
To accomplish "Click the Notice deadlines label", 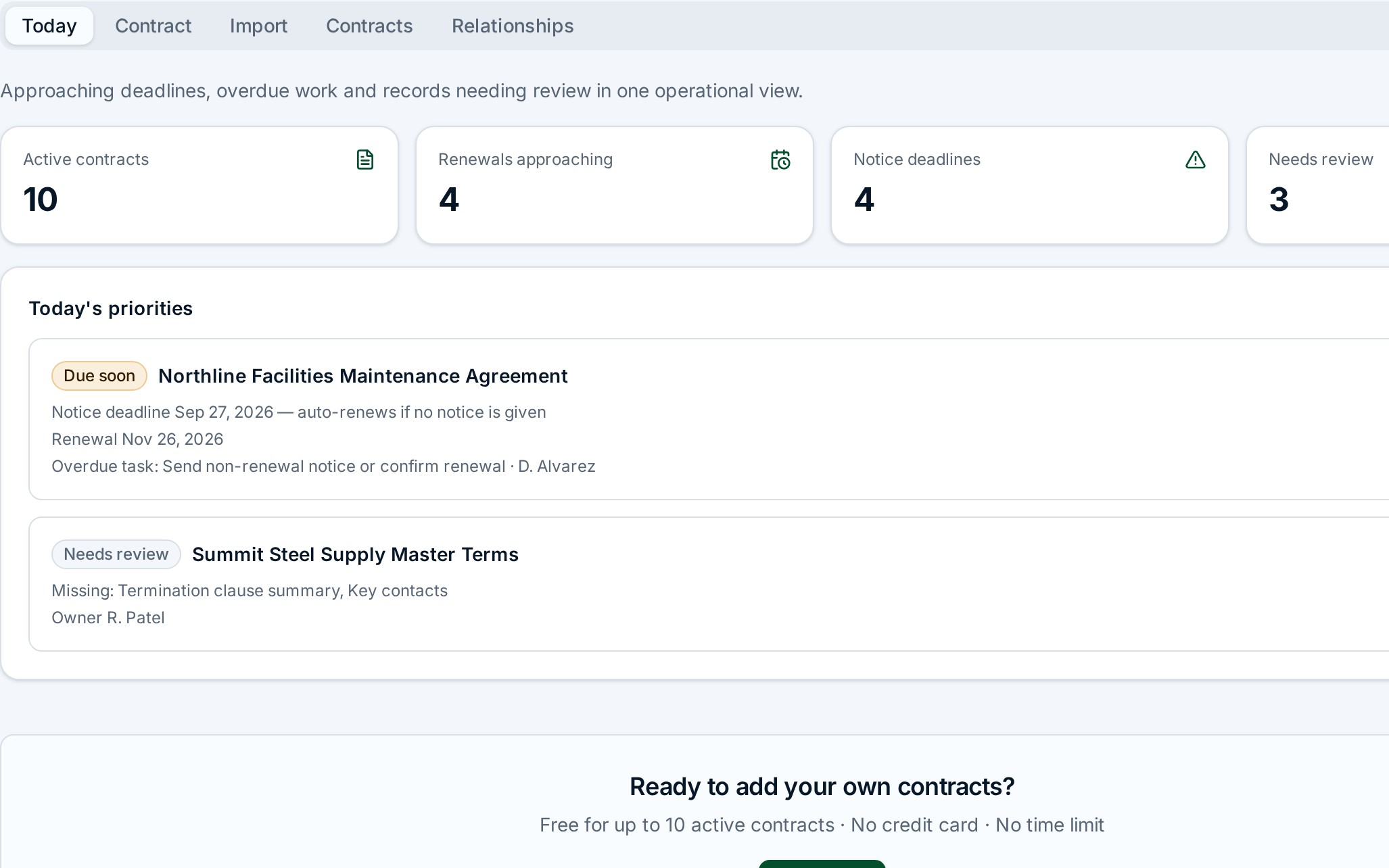I will click(x=917, y=160).
